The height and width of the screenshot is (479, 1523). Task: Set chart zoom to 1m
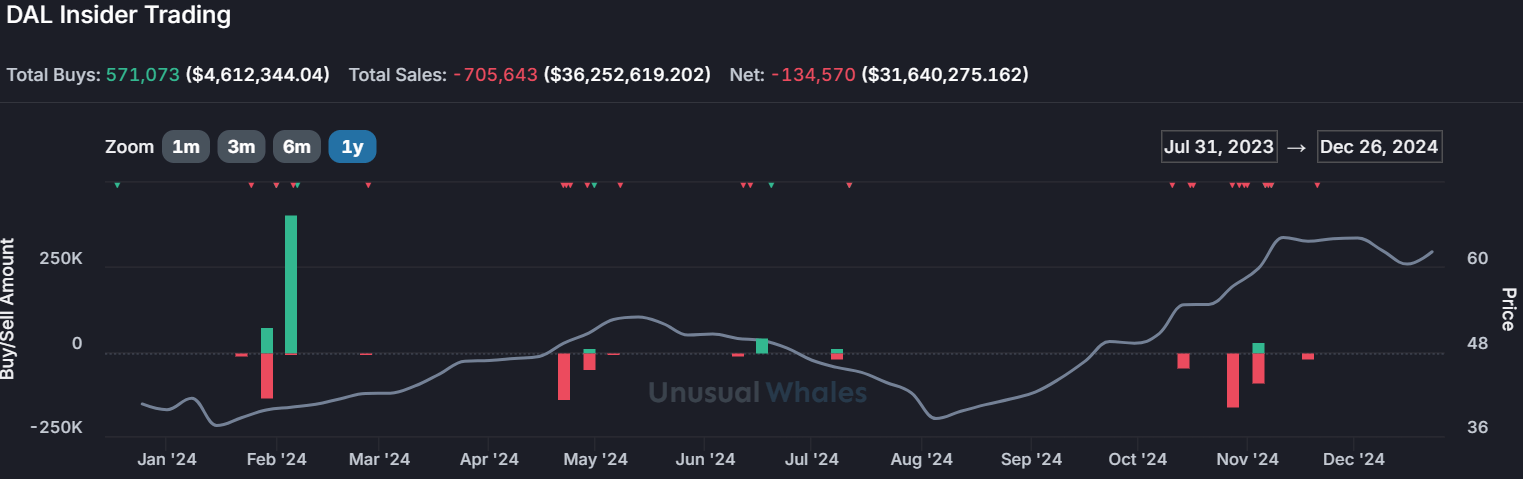186,147
